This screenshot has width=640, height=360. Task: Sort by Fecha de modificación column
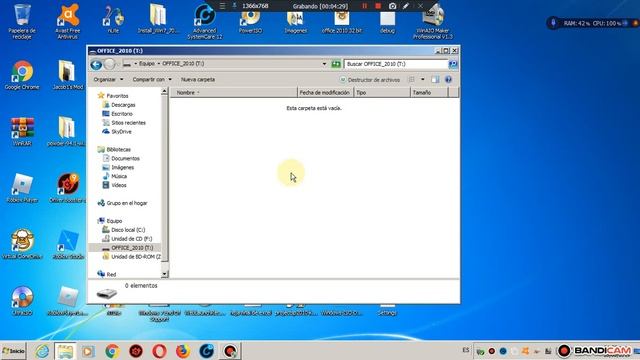325,93
